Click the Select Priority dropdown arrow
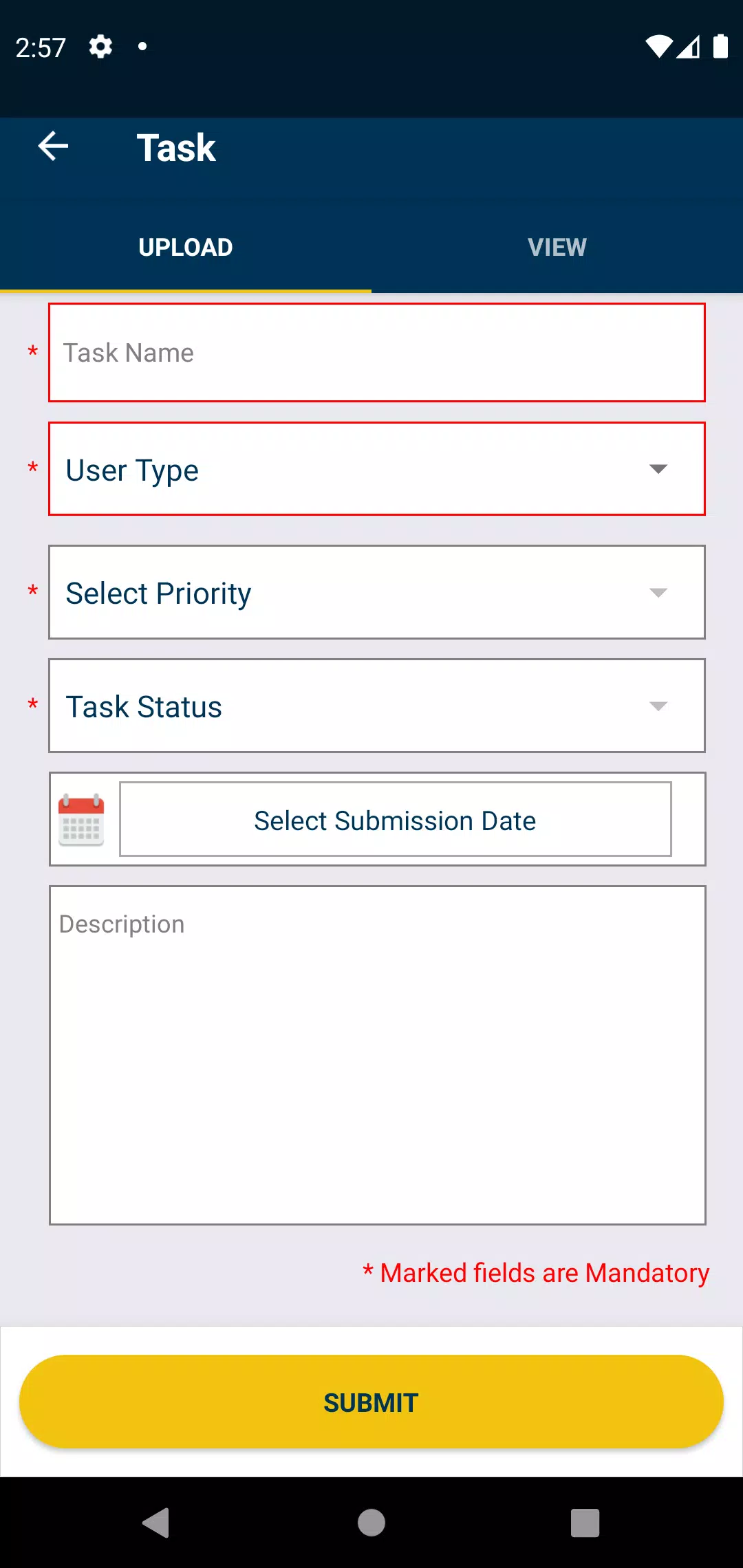Screen dimensions: 743x1568 click(658, 593)
